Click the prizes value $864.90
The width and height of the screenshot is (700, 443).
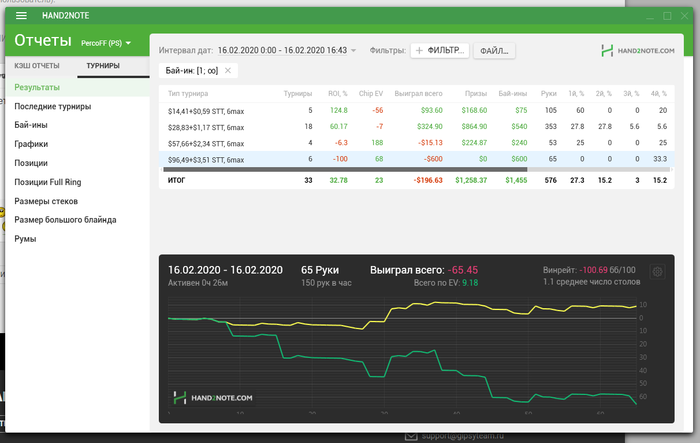pyautogui.click(x=474, y=126)
